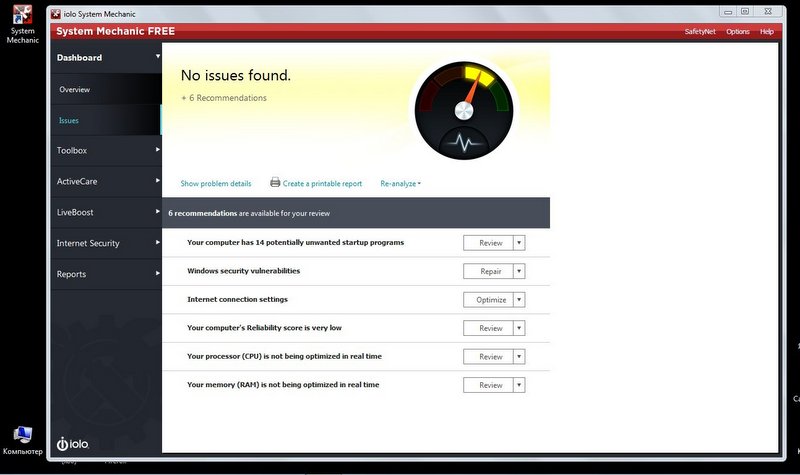Screen dimensions: 800x475
Task: Expand the Toolbox sidebar section
Action: coord(158,149)
